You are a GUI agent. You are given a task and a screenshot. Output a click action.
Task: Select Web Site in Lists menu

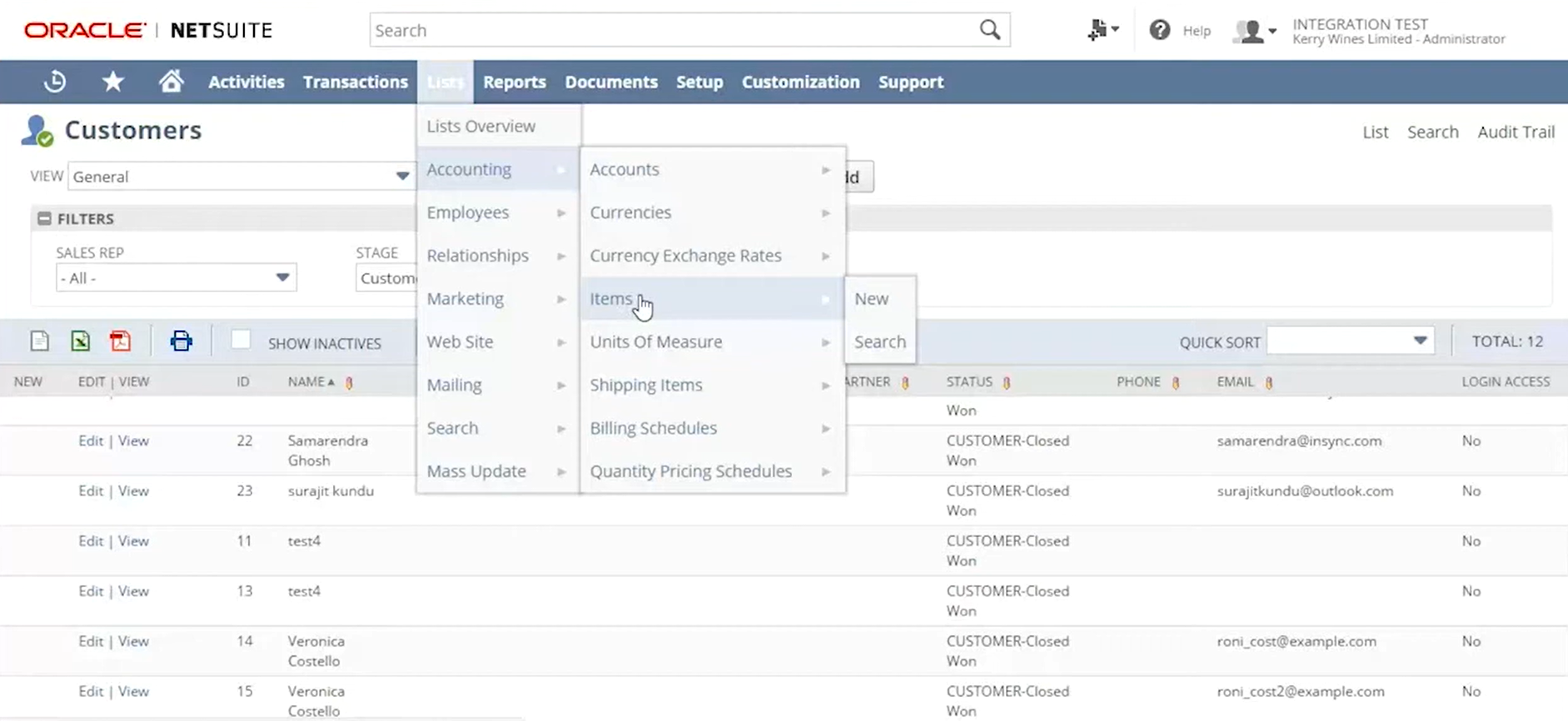[x=498, y=341]
